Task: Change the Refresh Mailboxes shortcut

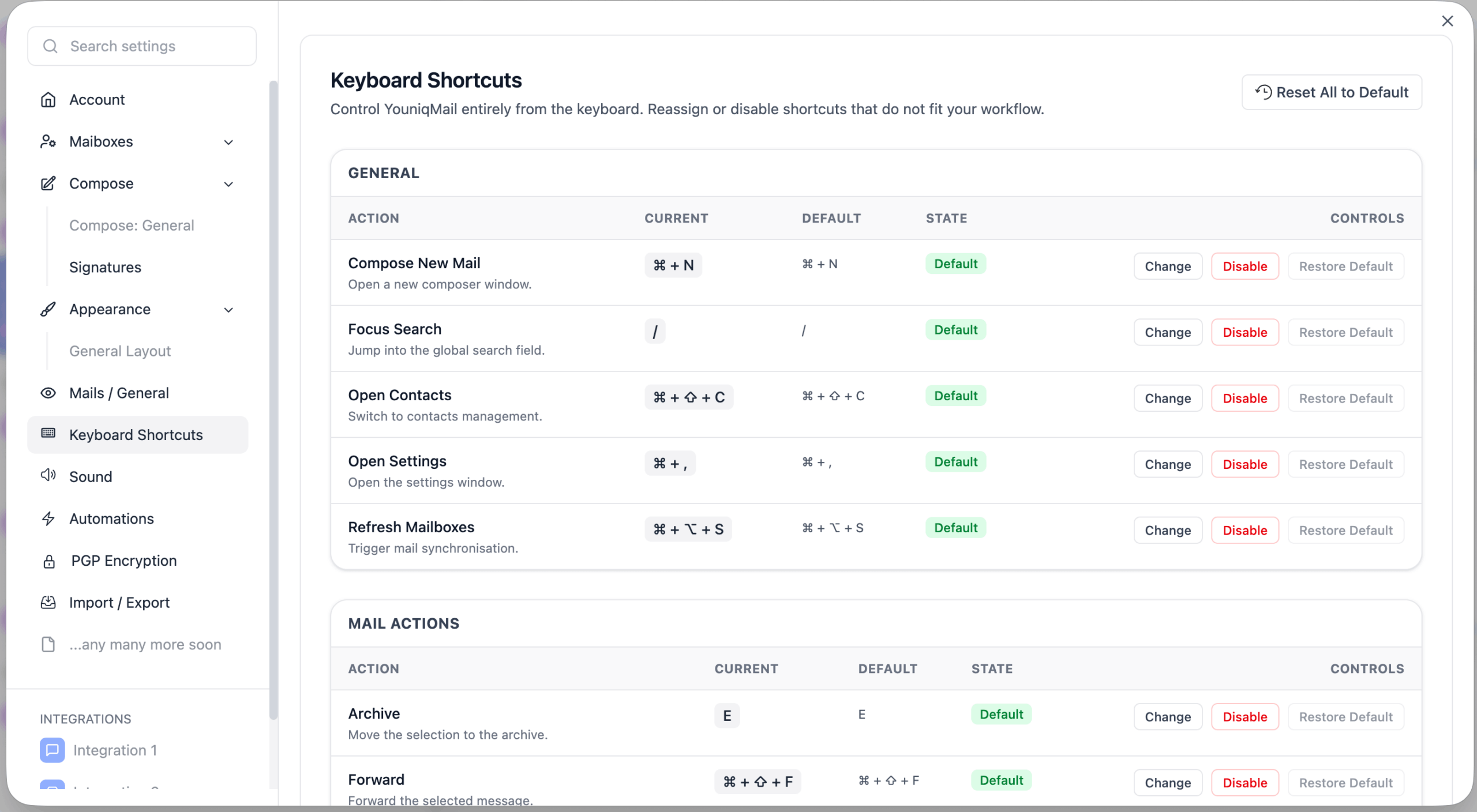Action: pos(1167,531)
